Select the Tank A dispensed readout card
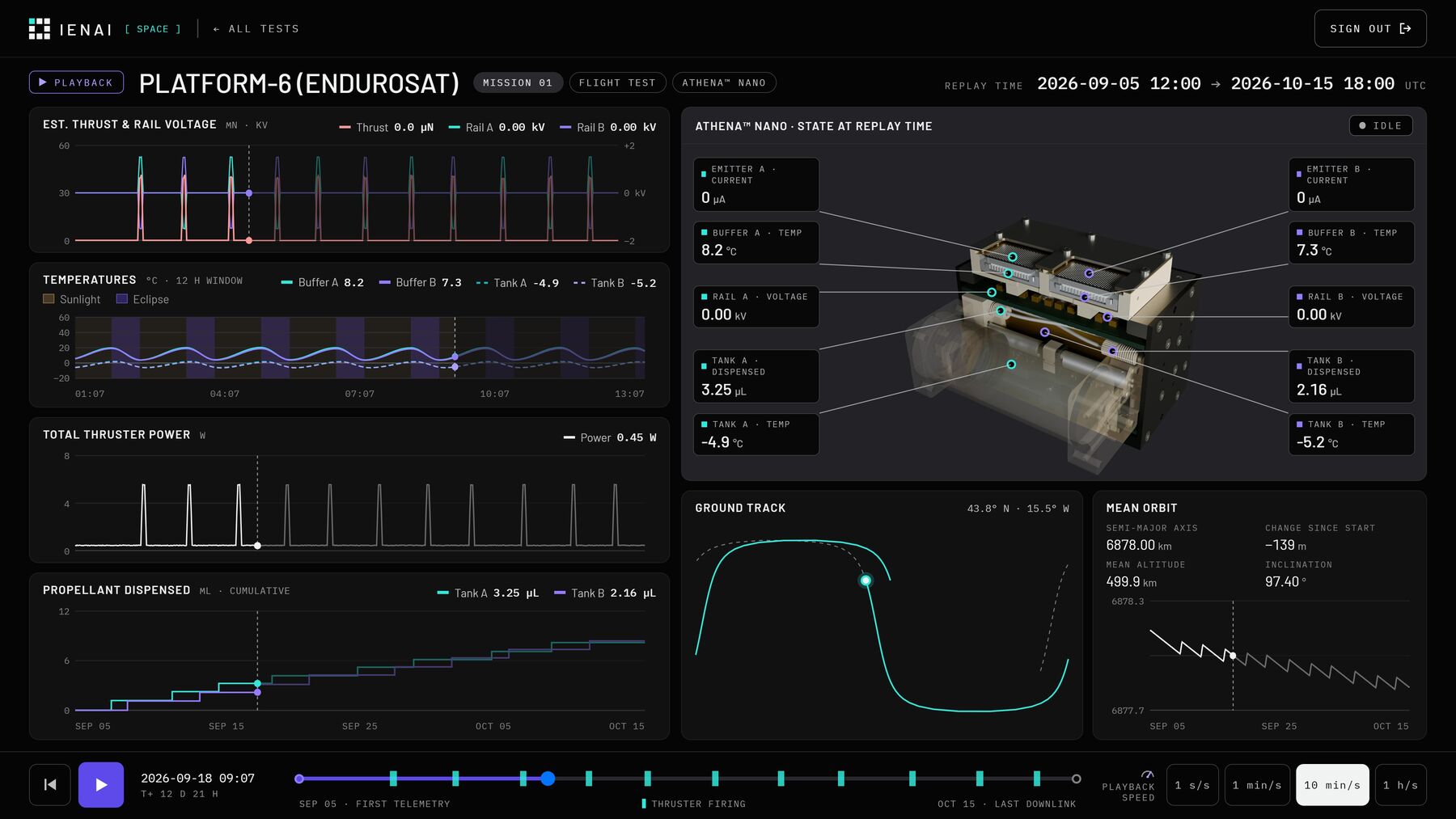This screenshot has height=819, width=1456. click(756, 376)
